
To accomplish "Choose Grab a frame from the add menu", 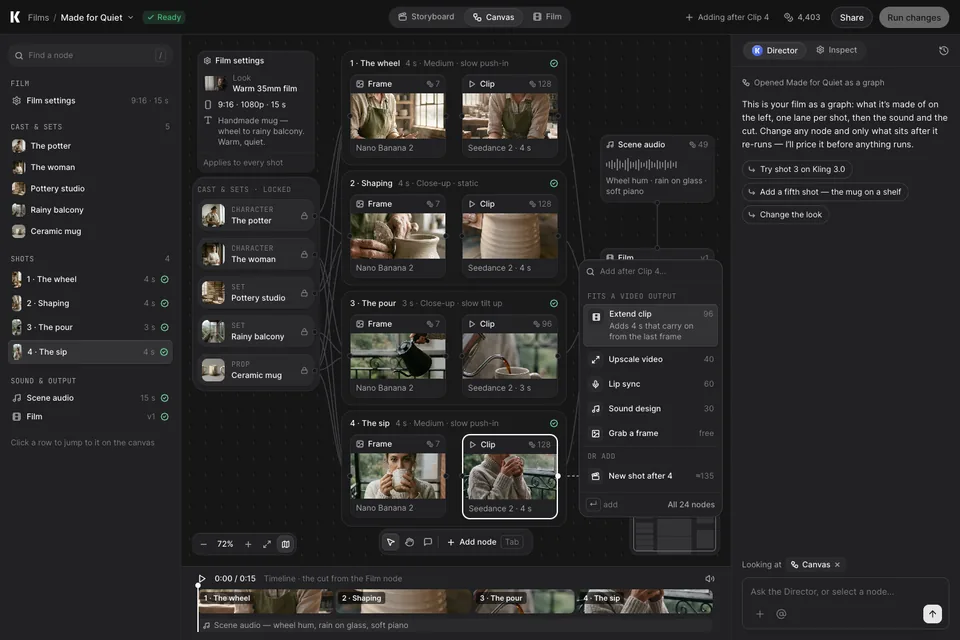I will coord(650,433).
